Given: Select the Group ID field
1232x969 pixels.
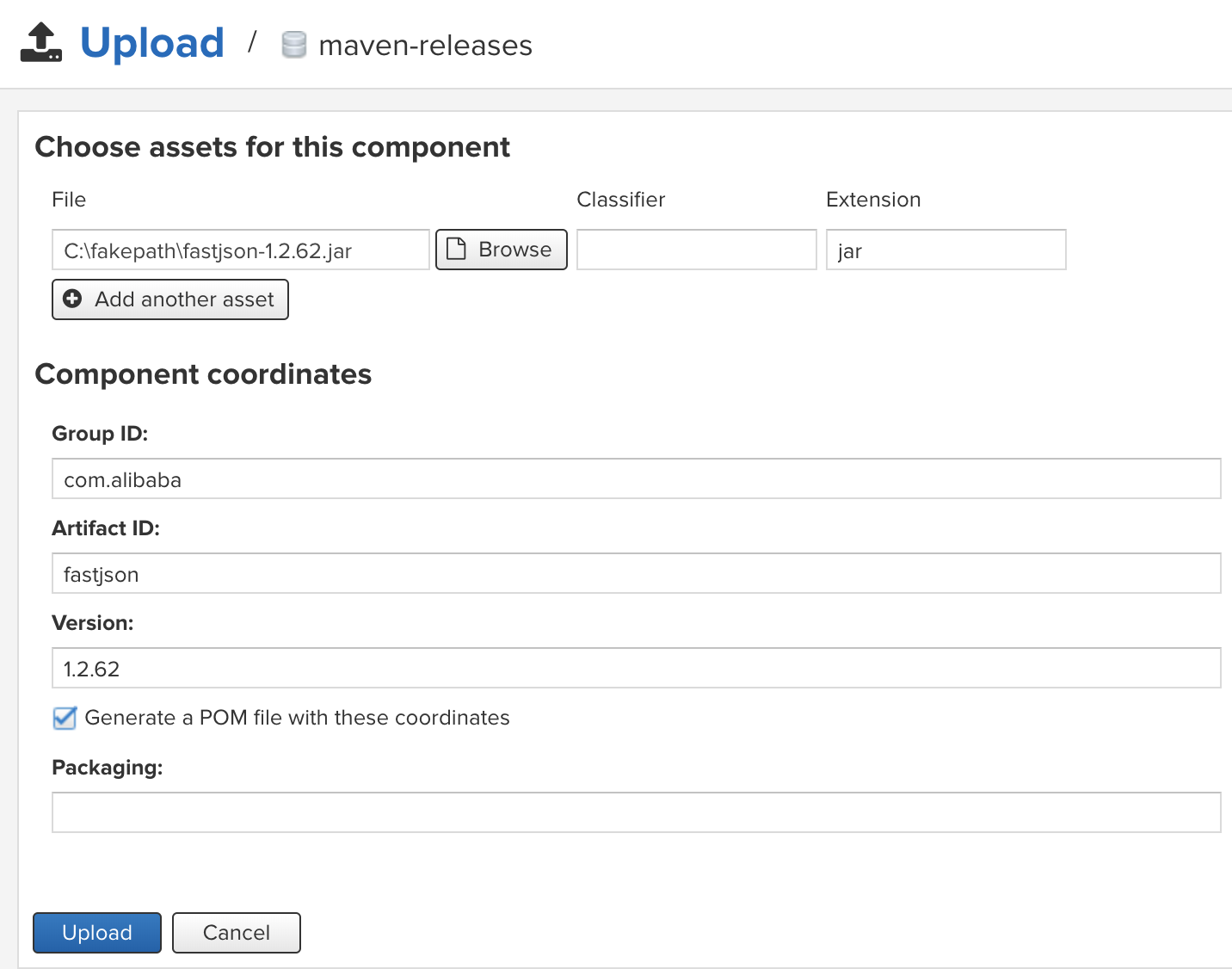Looking at the screenshot, I should pyautogui.click(x=636, y=478).
